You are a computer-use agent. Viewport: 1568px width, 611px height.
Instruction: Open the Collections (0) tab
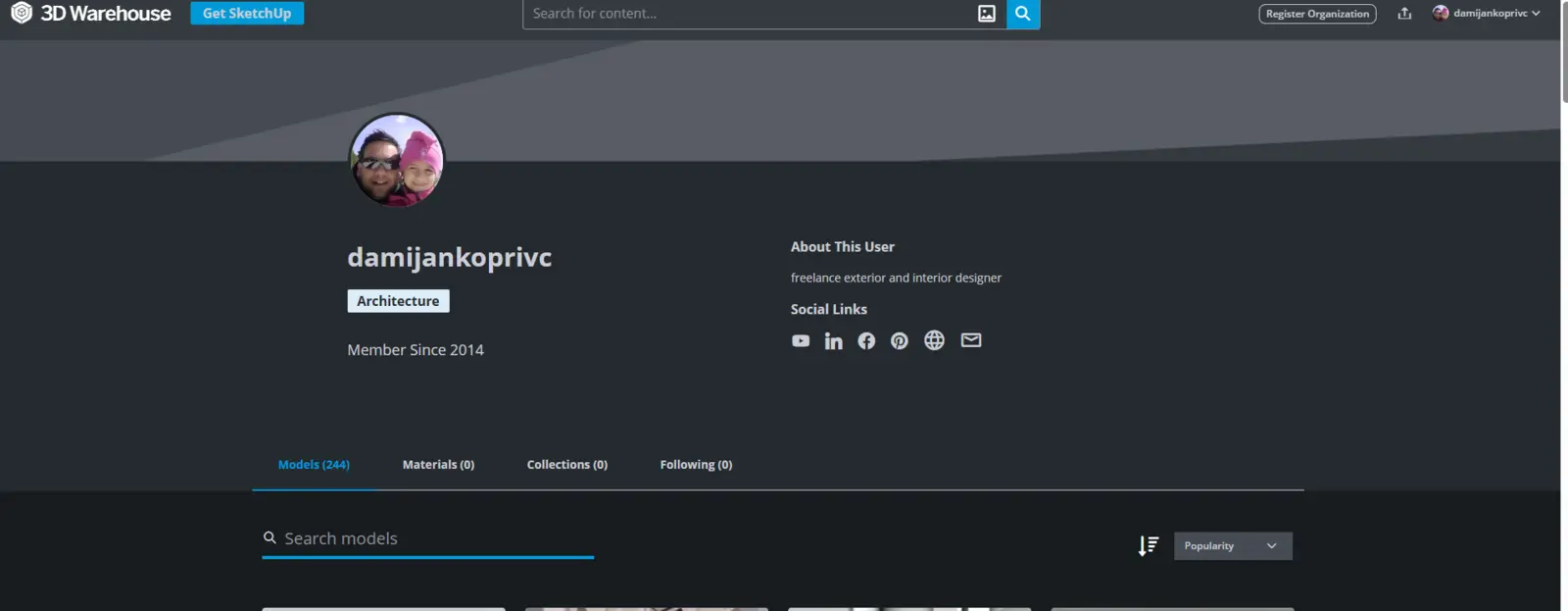[x=567, y=465]
